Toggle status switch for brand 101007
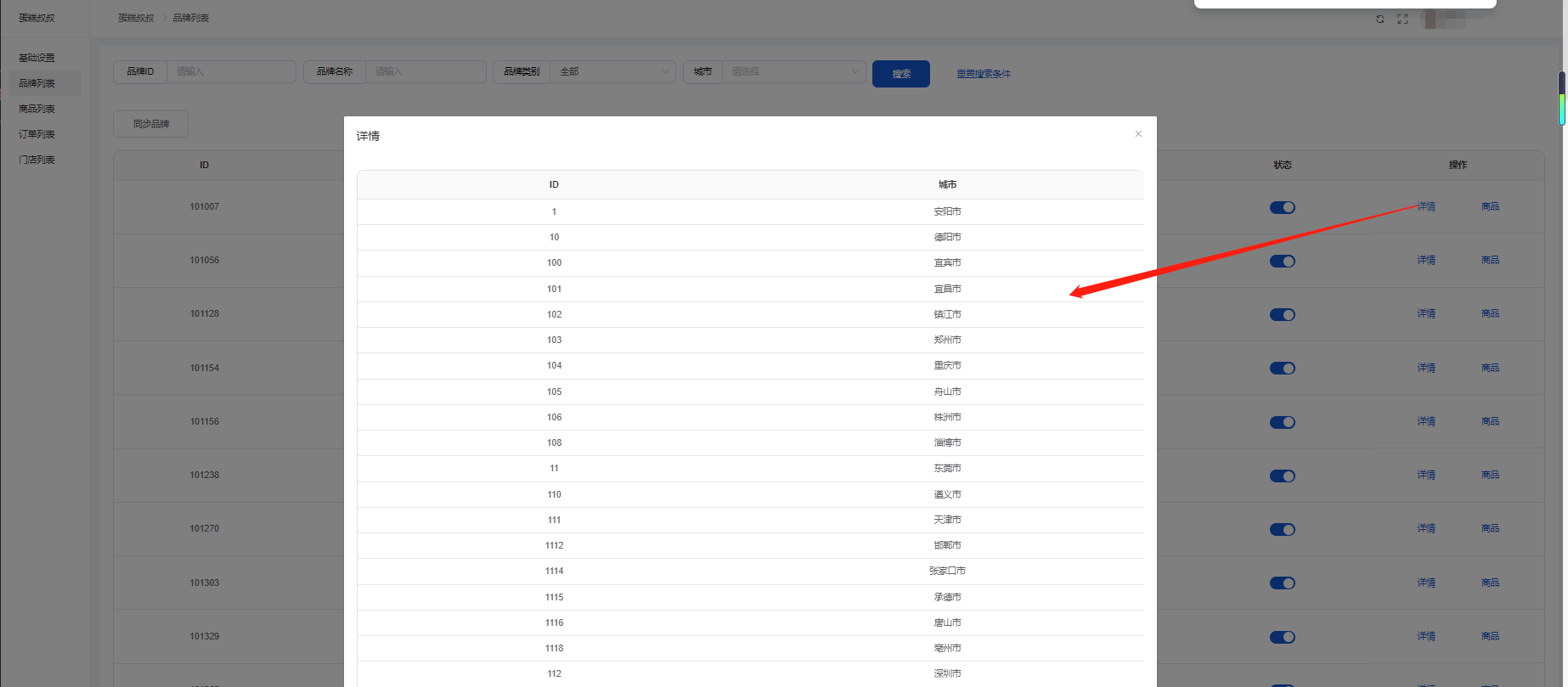Image resolution: width=1568 pixels, height=687 pixels. 1282,207
